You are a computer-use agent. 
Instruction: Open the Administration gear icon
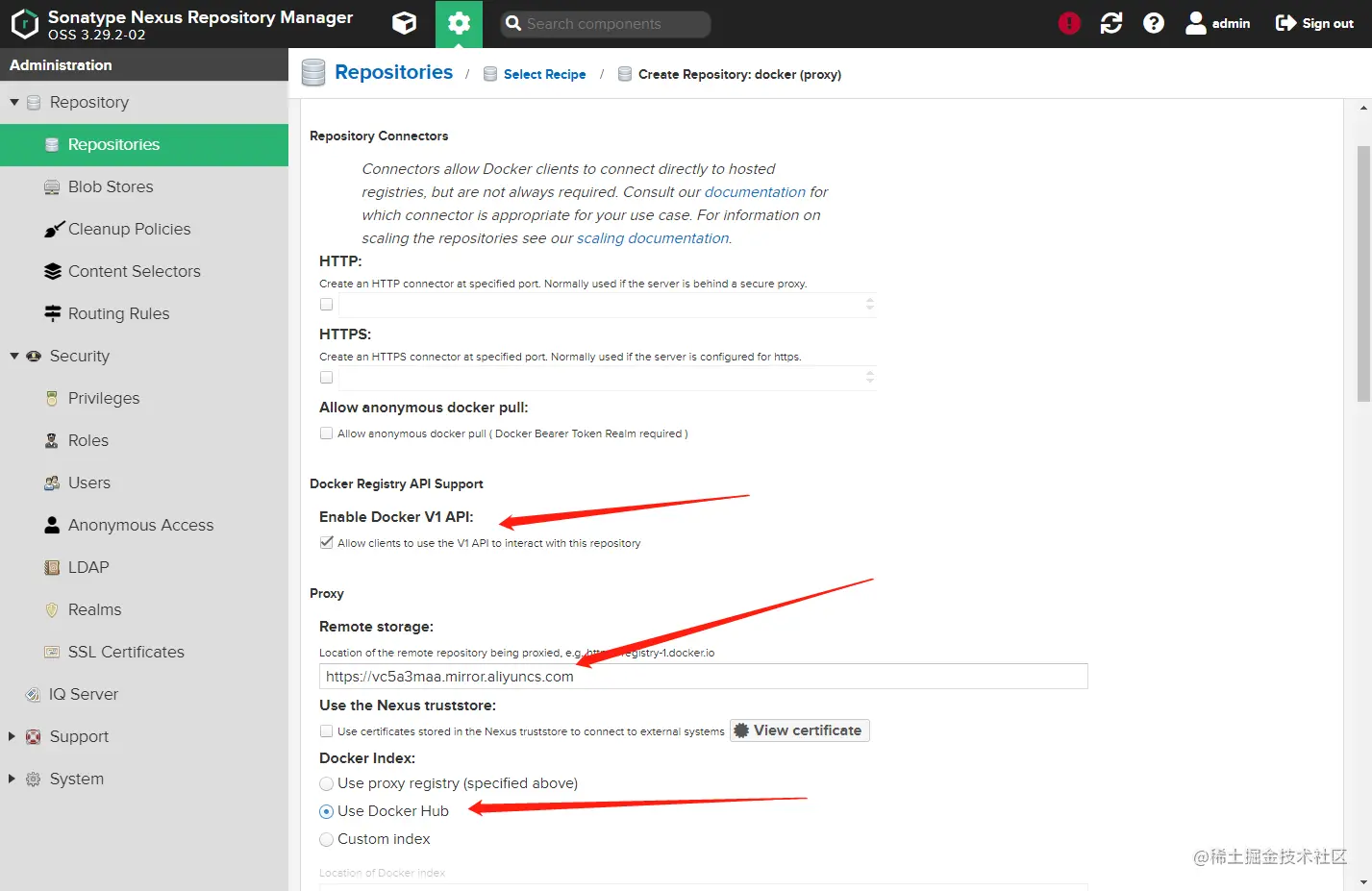tap(459, 23)
